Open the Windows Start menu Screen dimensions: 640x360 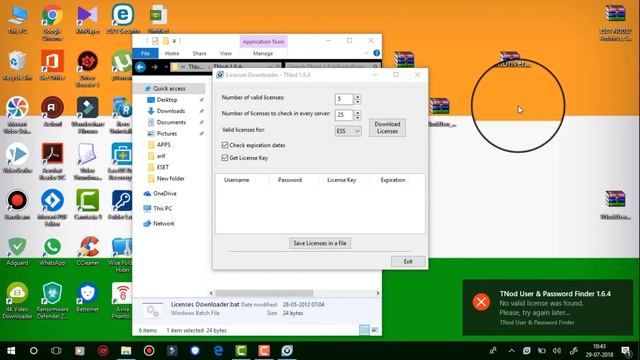pyautogui.click(x=11, y=351)
